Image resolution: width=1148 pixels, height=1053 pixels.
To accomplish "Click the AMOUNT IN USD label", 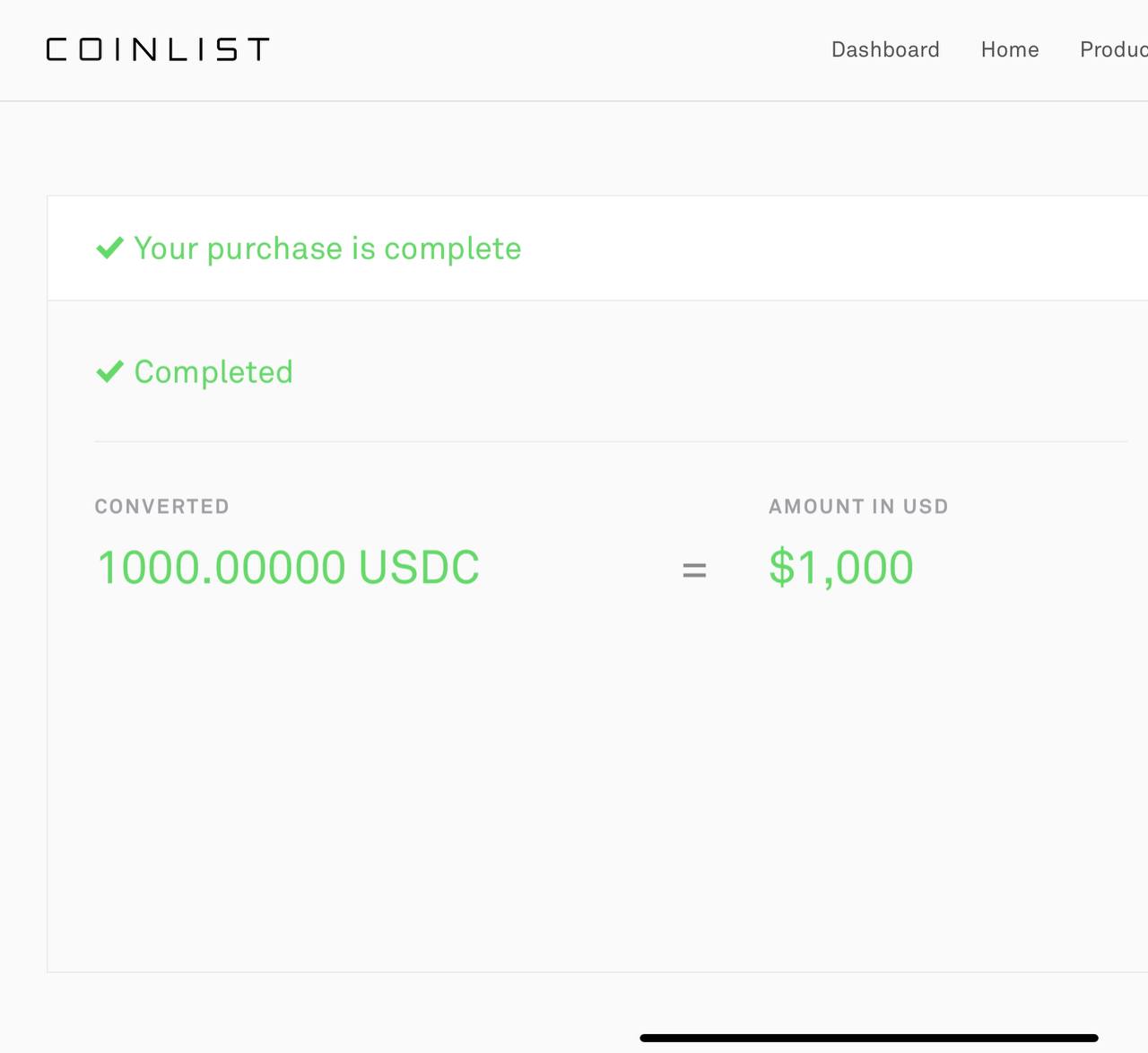I will (x=858, y=507).
